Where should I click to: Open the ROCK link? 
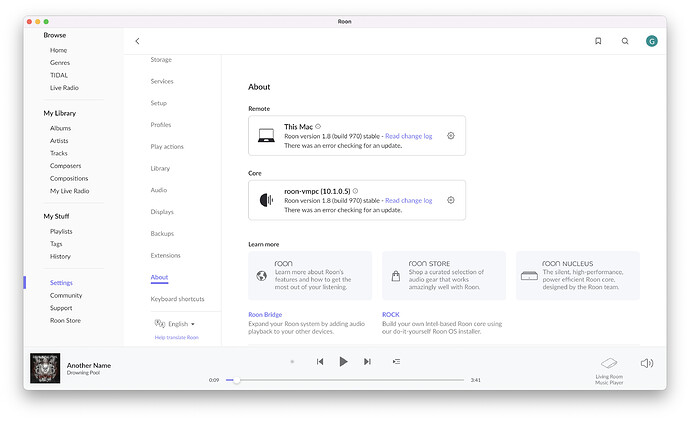[391, 315]
